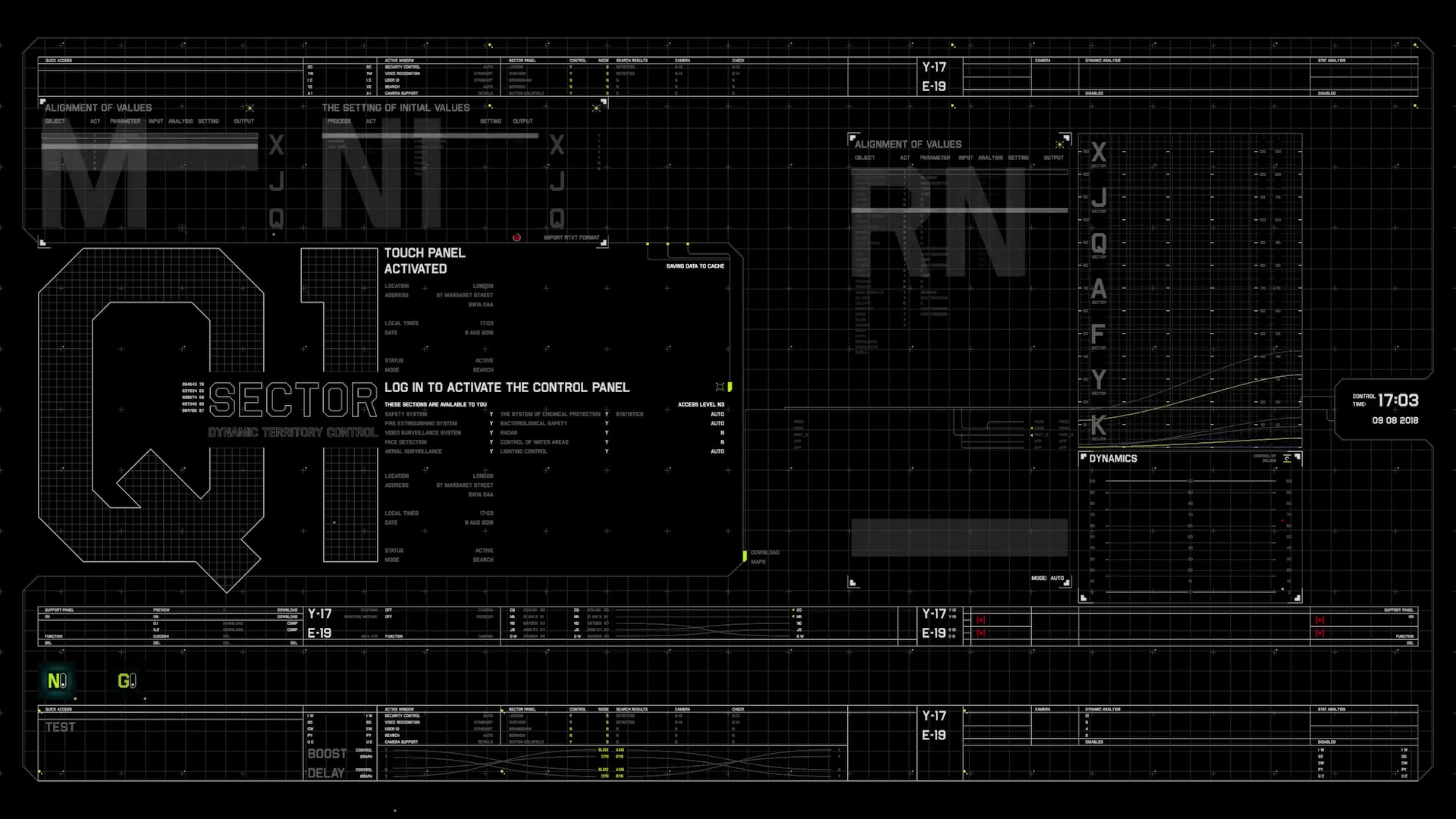Click gray highlight bar across RN list

pyautogui.click(x=959, y=209)
